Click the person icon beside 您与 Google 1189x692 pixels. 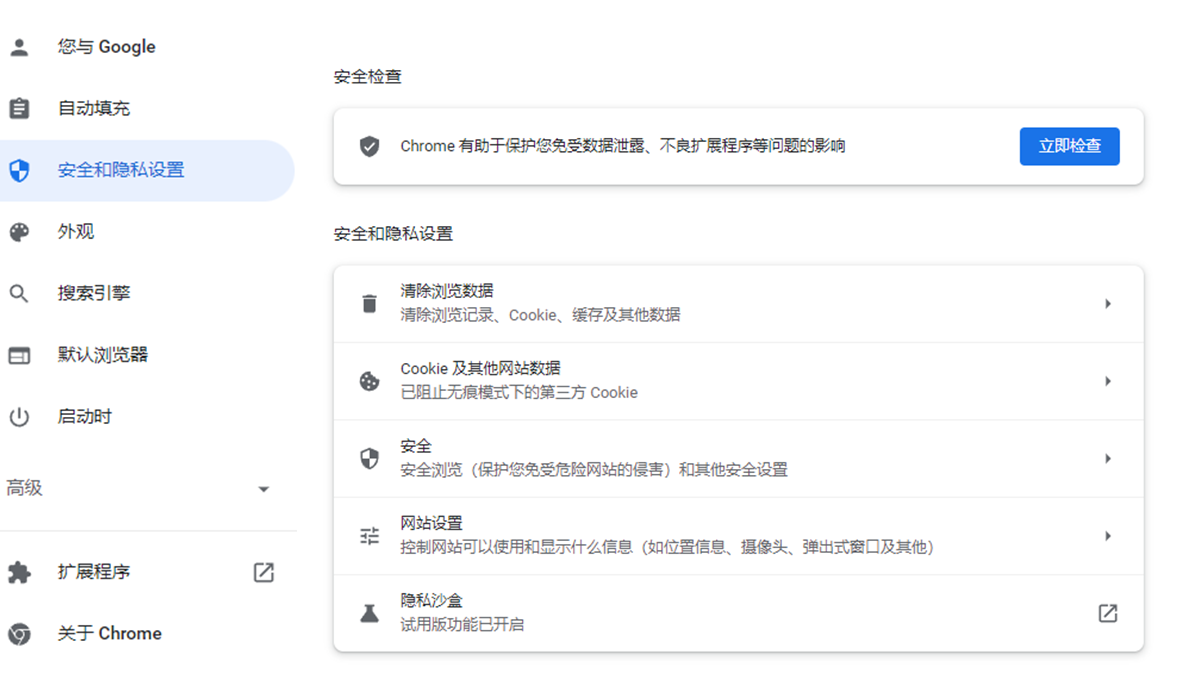click(19, 47)
